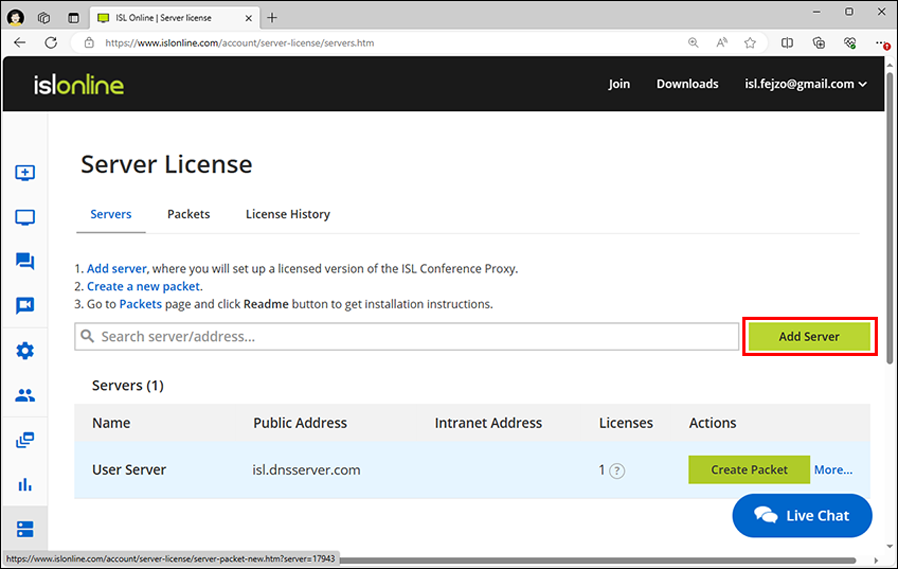The width and height of the screenshot is (898, 569).
Task: Start a Live Chat conversation
Action: pos(802,516)
